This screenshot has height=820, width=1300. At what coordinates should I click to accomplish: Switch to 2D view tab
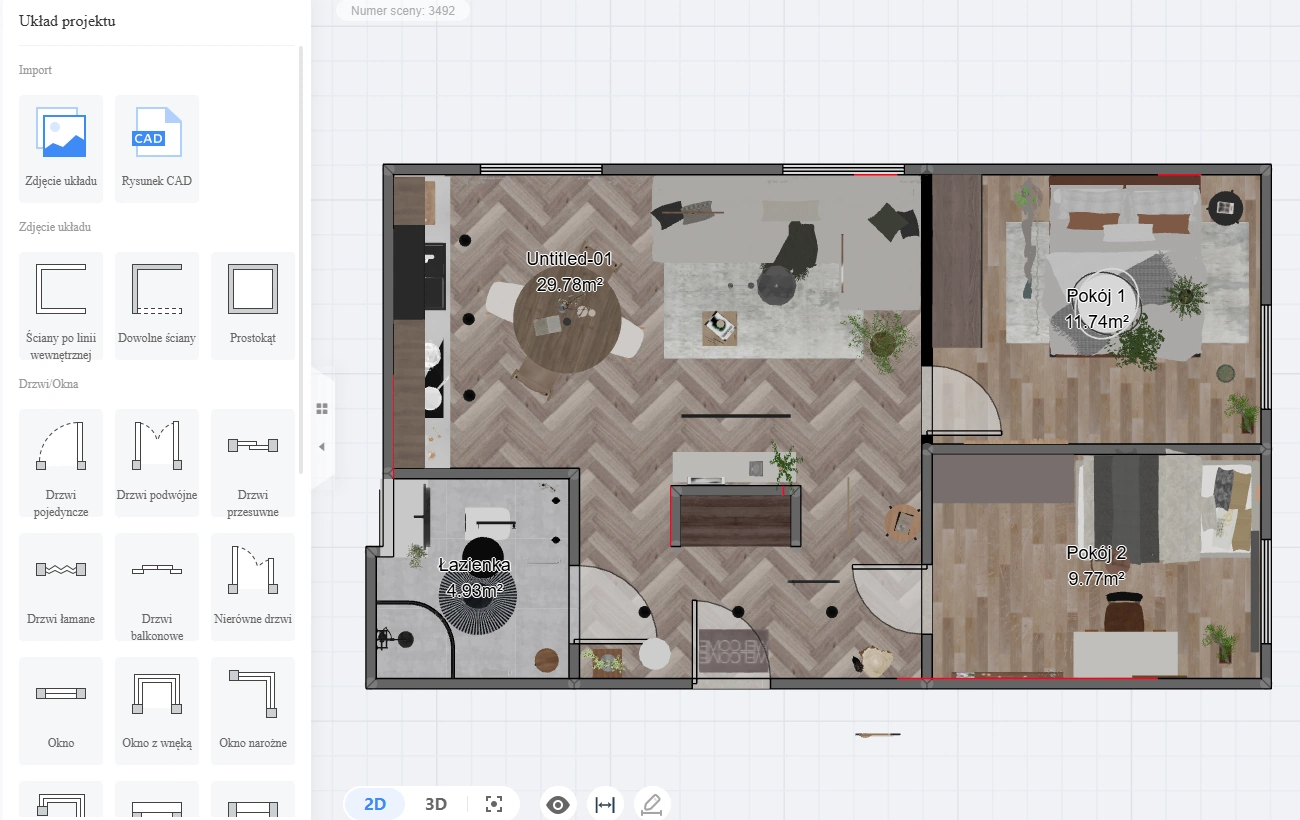375,804
